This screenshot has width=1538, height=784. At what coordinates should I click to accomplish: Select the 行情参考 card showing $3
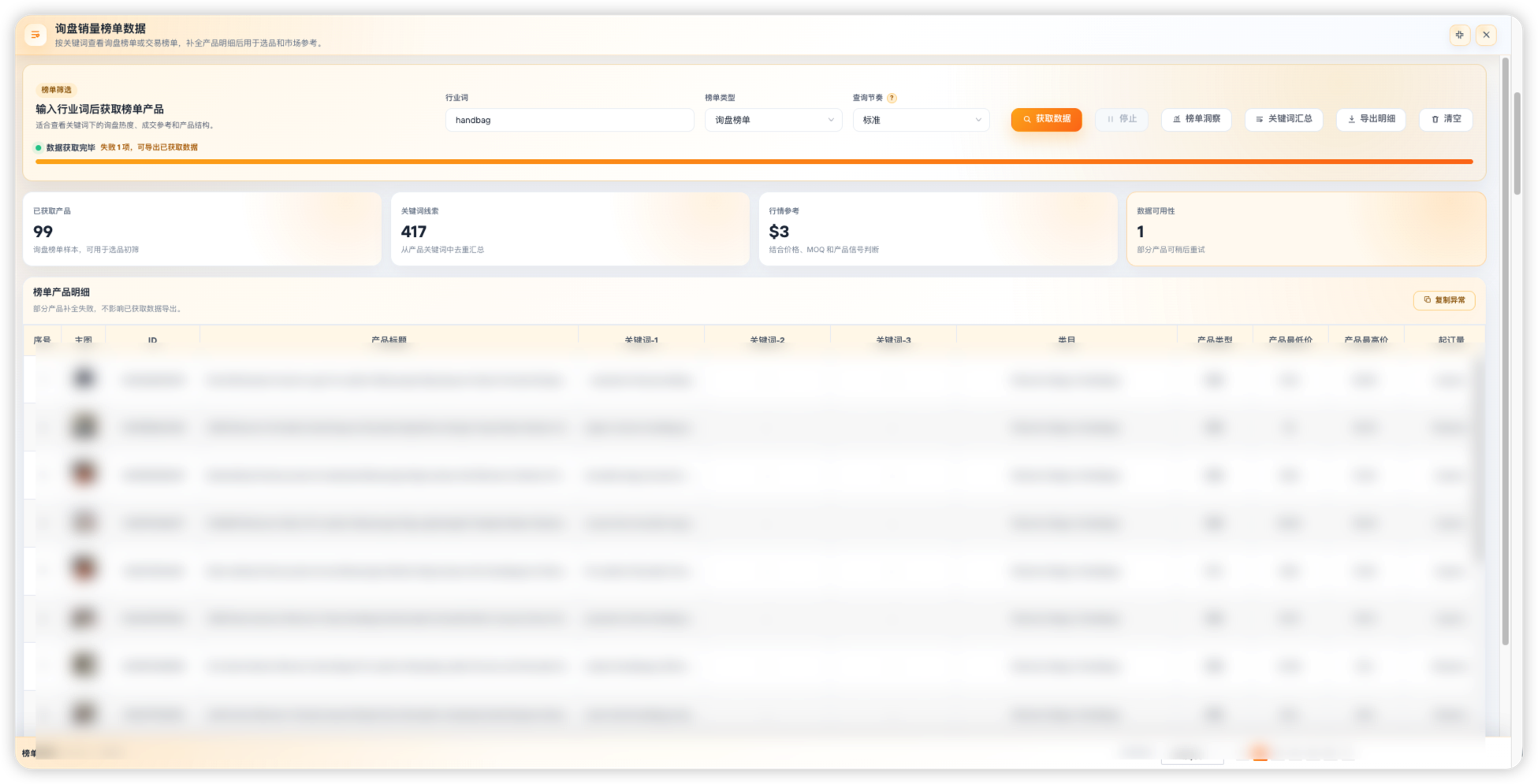(x=938, y=229)
